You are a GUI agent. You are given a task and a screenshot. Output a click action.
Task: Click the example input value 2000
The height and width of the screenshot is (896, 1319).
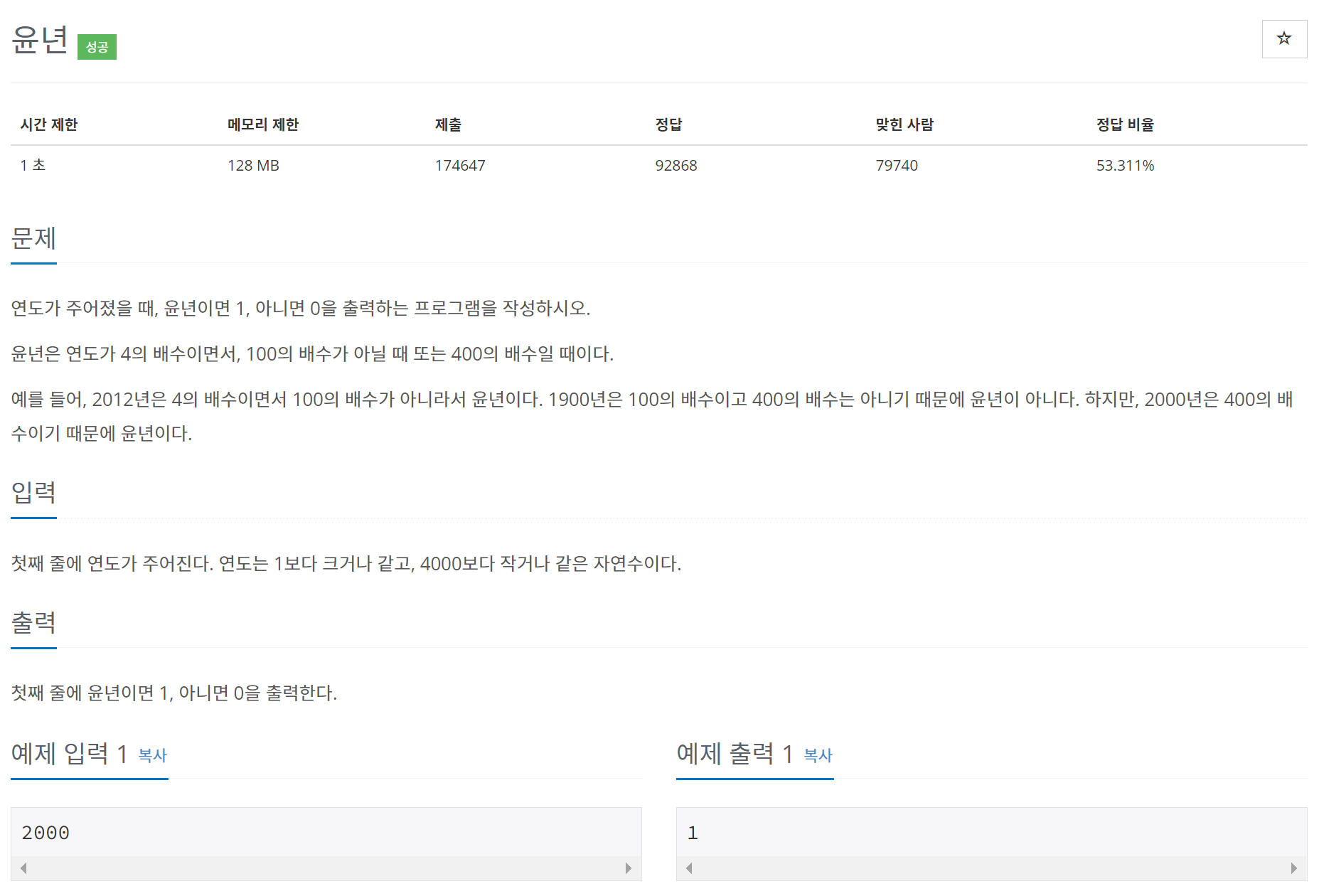(46, 833)
